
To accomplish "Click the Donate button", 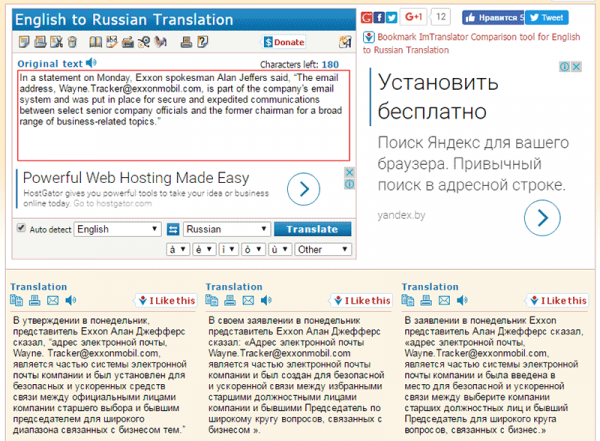I will point(284,42).
